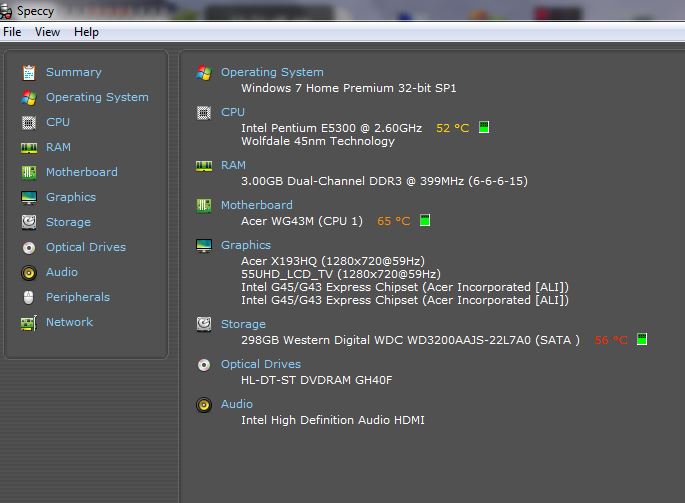Click the Motherboard heading link in summary

256,205
